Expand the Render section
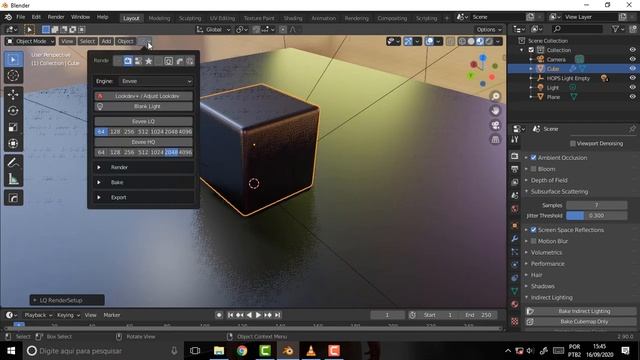640x360 pixels. [143, 167]
